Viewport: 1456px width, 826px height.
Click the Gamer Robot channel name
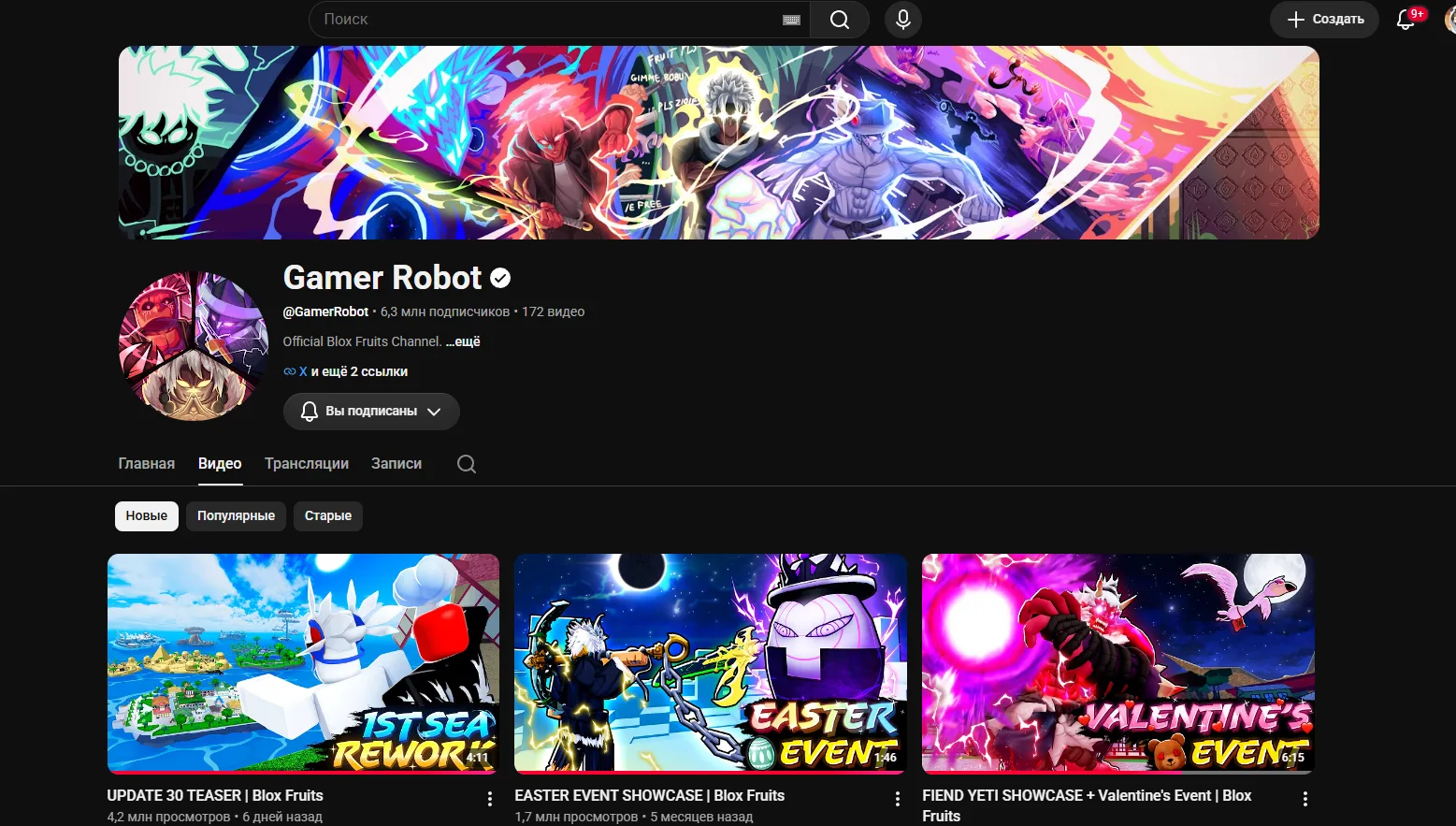pos(382,278)
